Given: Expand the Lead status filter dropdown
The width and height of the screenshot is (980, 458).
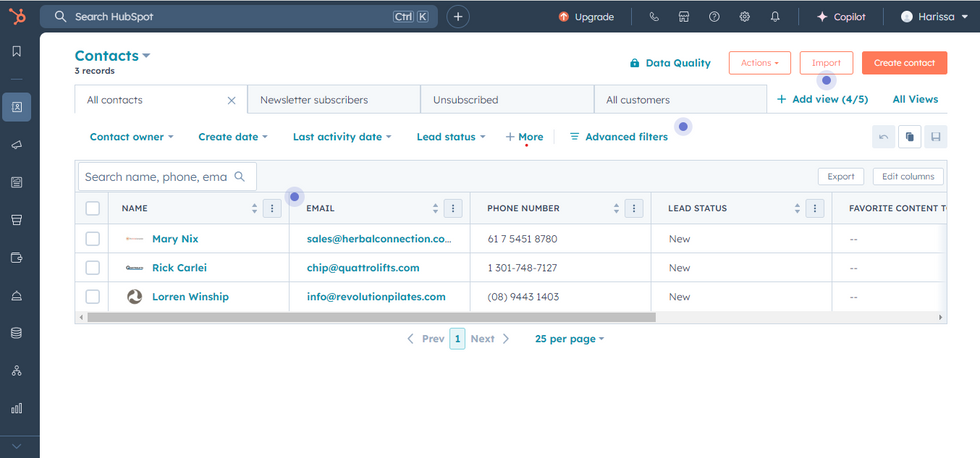Looking at the screenshot, I should pyautogui.click(x=451, y=137).
